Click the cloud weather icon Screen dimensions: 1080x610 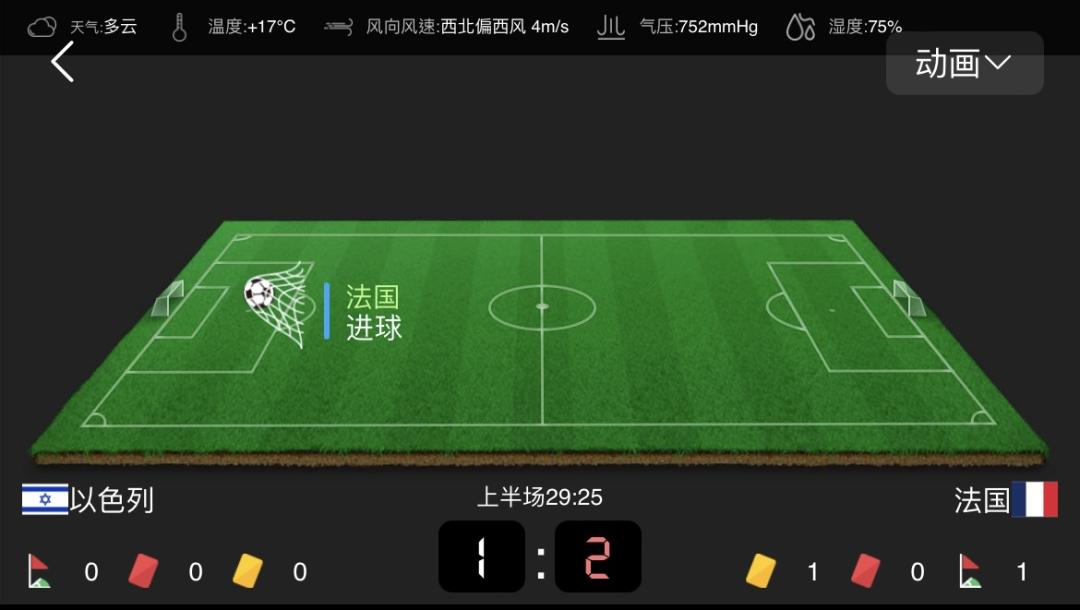tap(41, 27)
